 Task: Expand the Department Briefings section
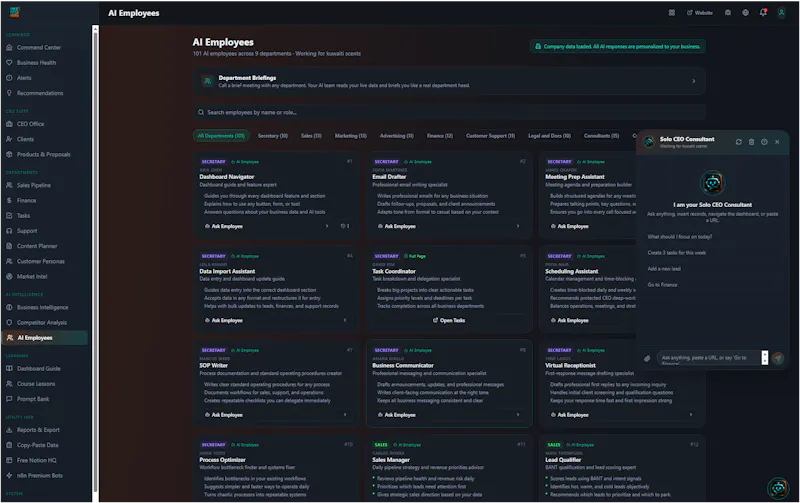[x=693, y=81]
